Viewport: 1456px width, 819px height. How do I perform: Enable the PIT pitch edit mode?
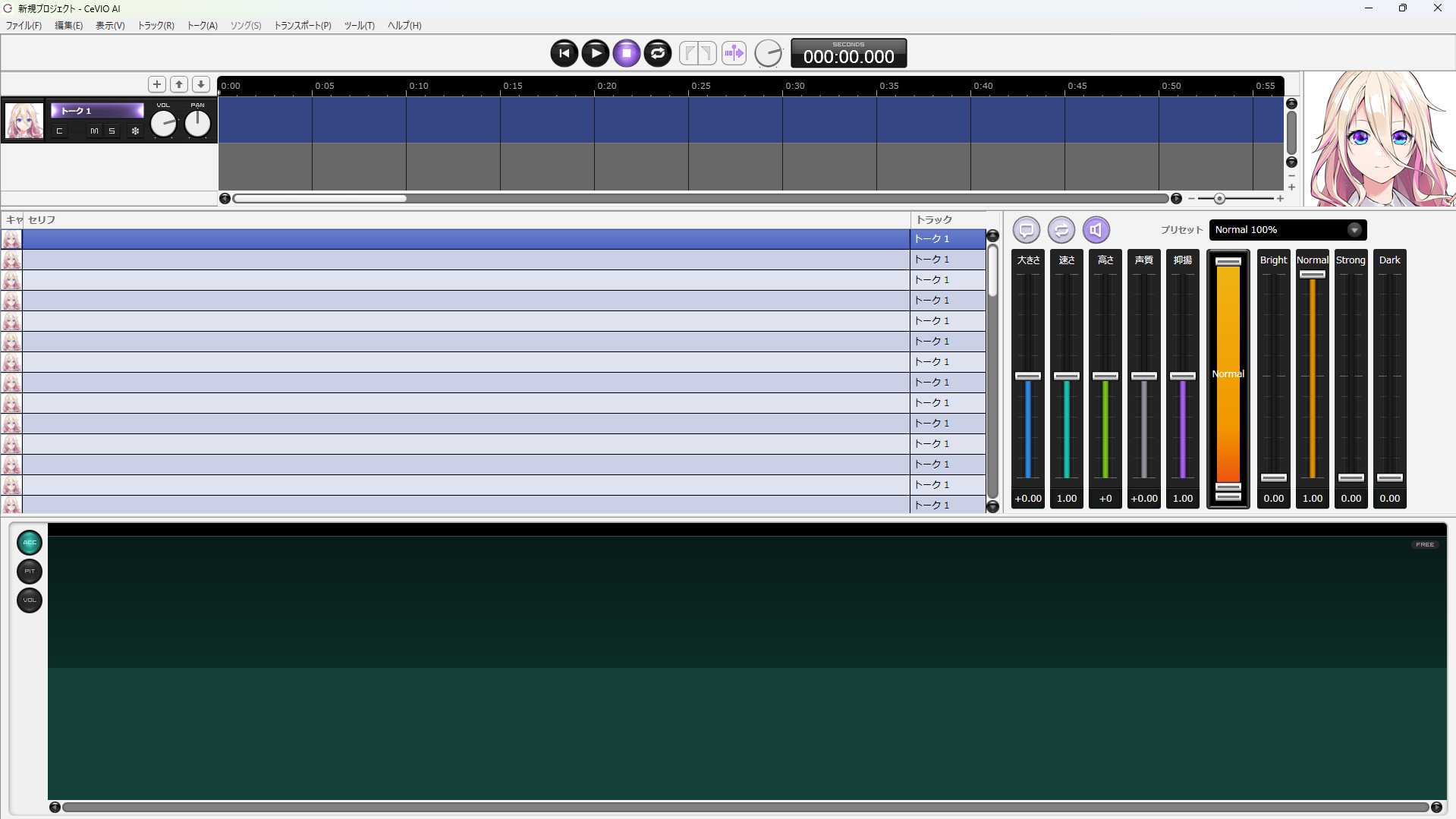coord(30,572)
